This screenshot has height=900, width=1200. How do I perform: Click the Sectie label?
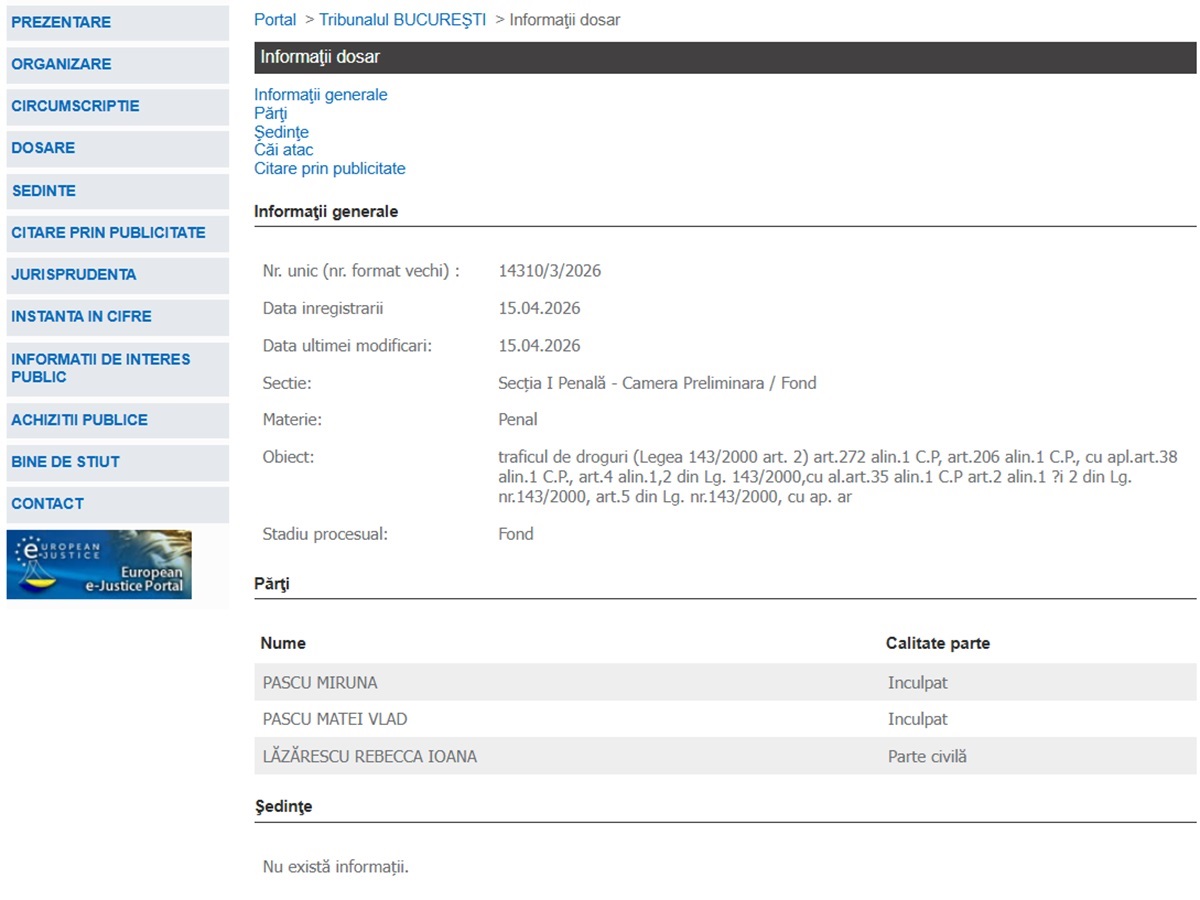point(287,383)
